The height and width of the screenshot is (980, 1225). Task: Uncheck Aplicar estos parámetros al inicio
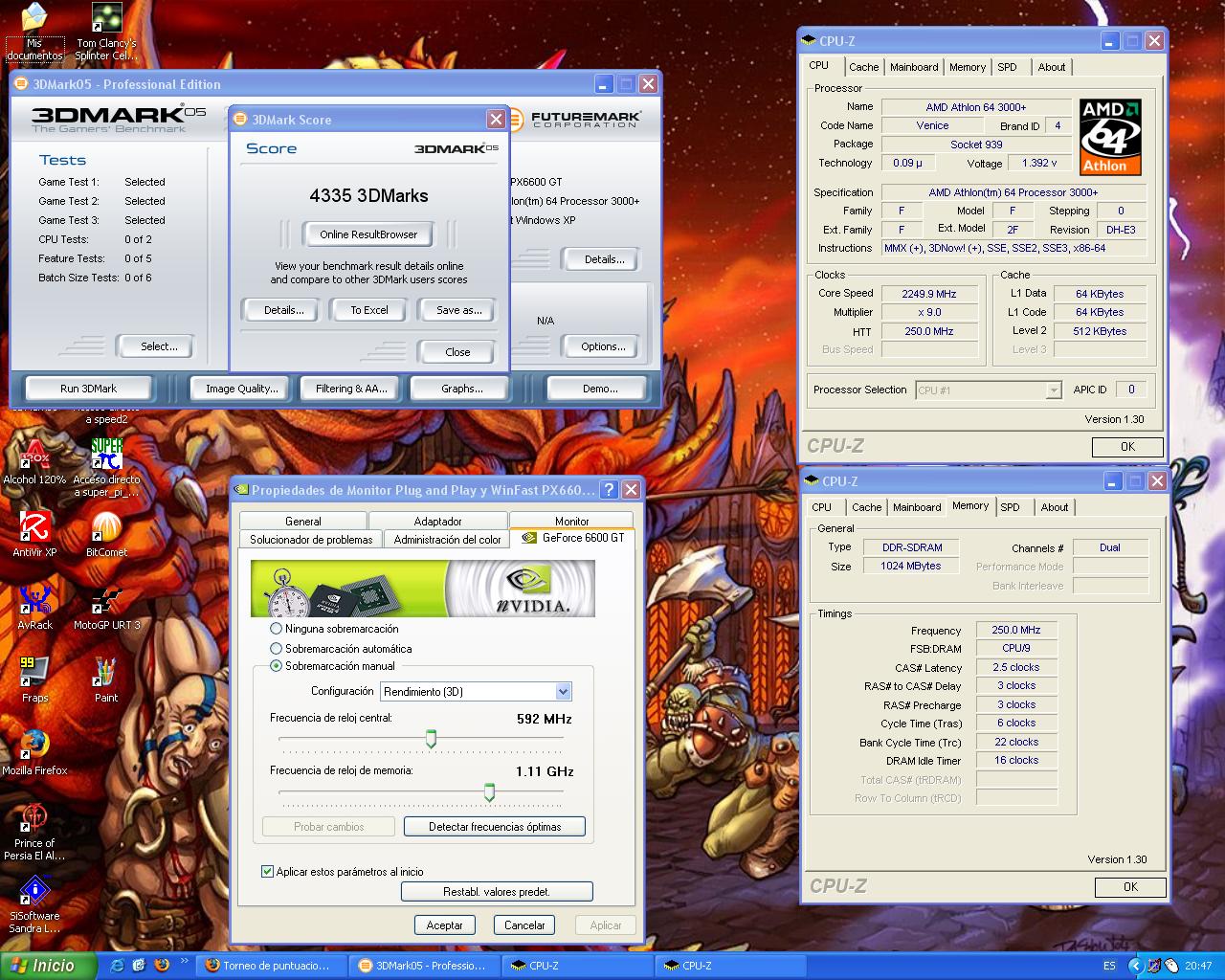point(267,872)
